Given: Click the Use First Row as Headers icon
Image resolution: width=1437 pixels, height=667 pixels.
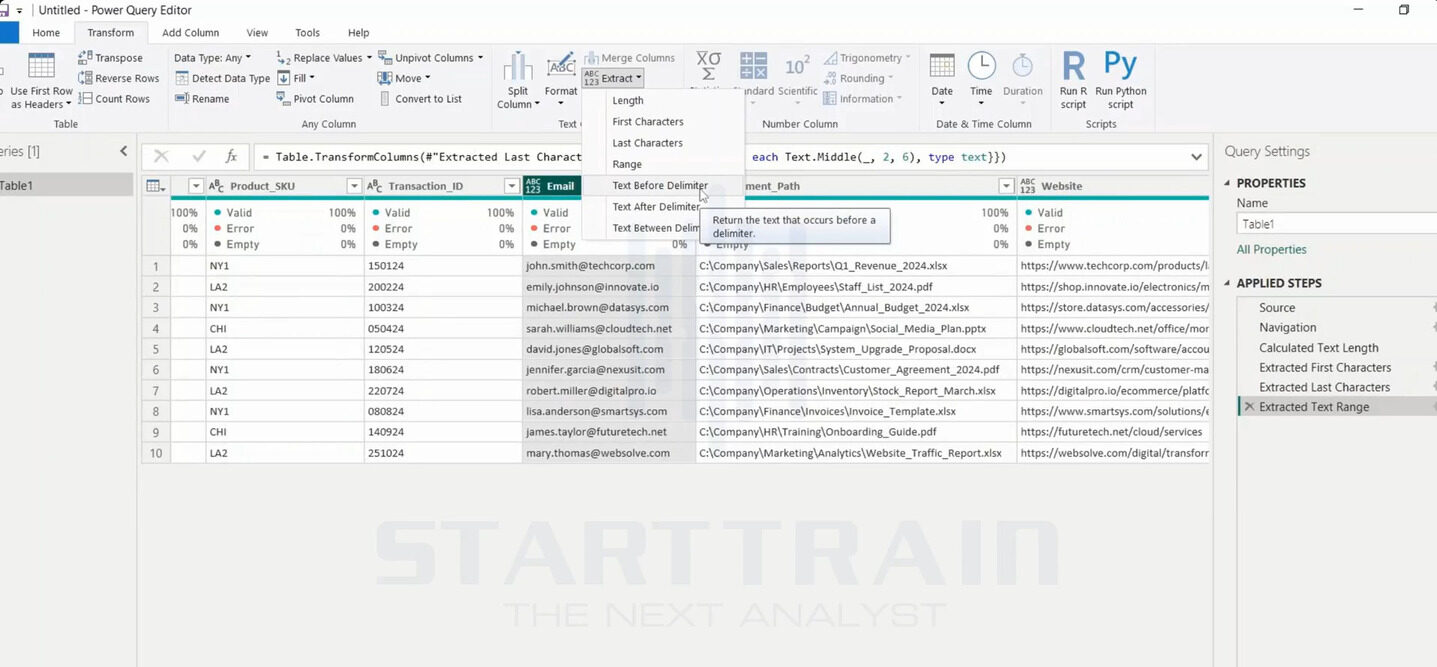Looking at the screenshot, I should [41, 66].
